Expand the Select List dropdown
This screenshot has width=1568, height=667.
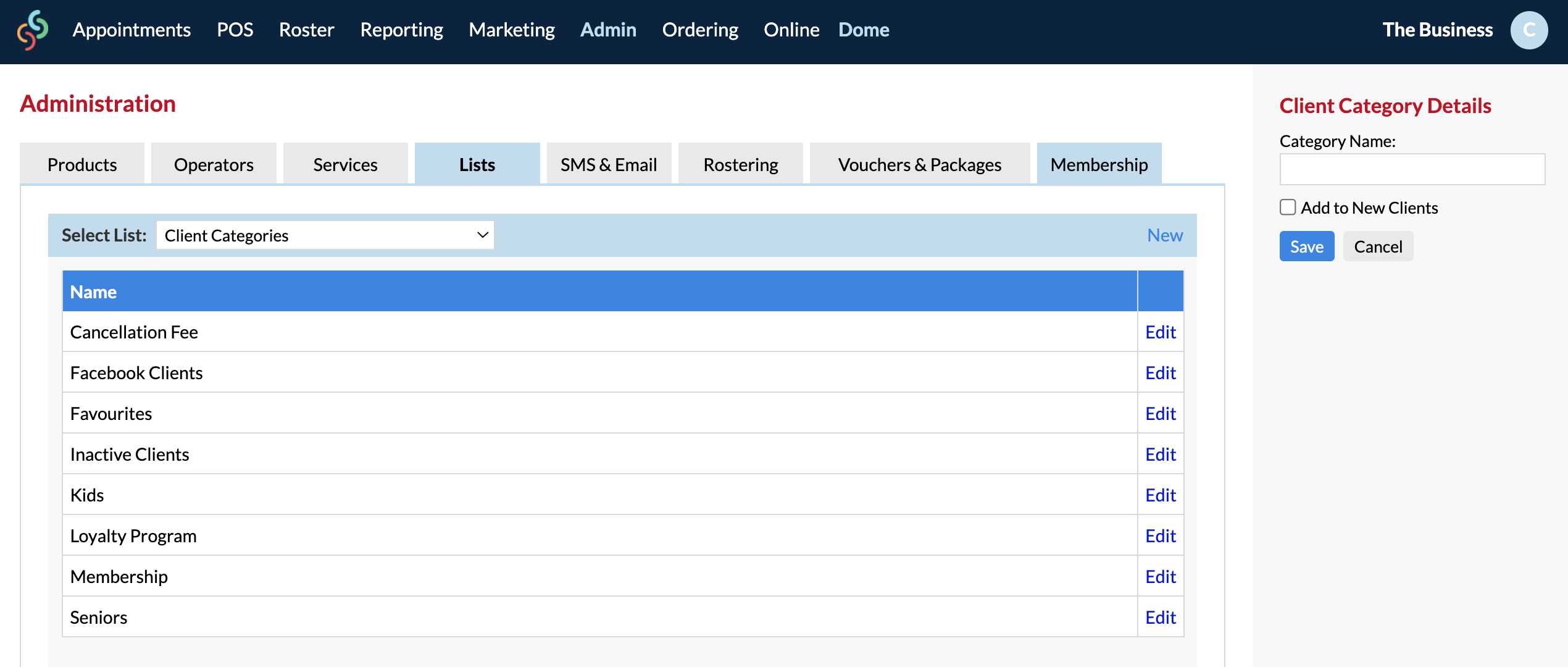coord(325,235)
